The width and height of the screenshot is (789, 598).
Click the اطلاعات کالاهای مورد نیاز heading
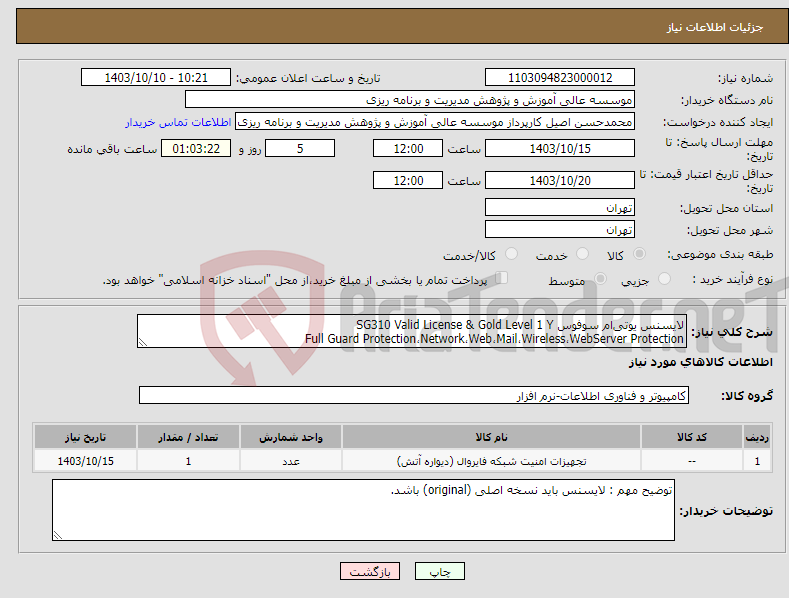click(x=700, y=362)
